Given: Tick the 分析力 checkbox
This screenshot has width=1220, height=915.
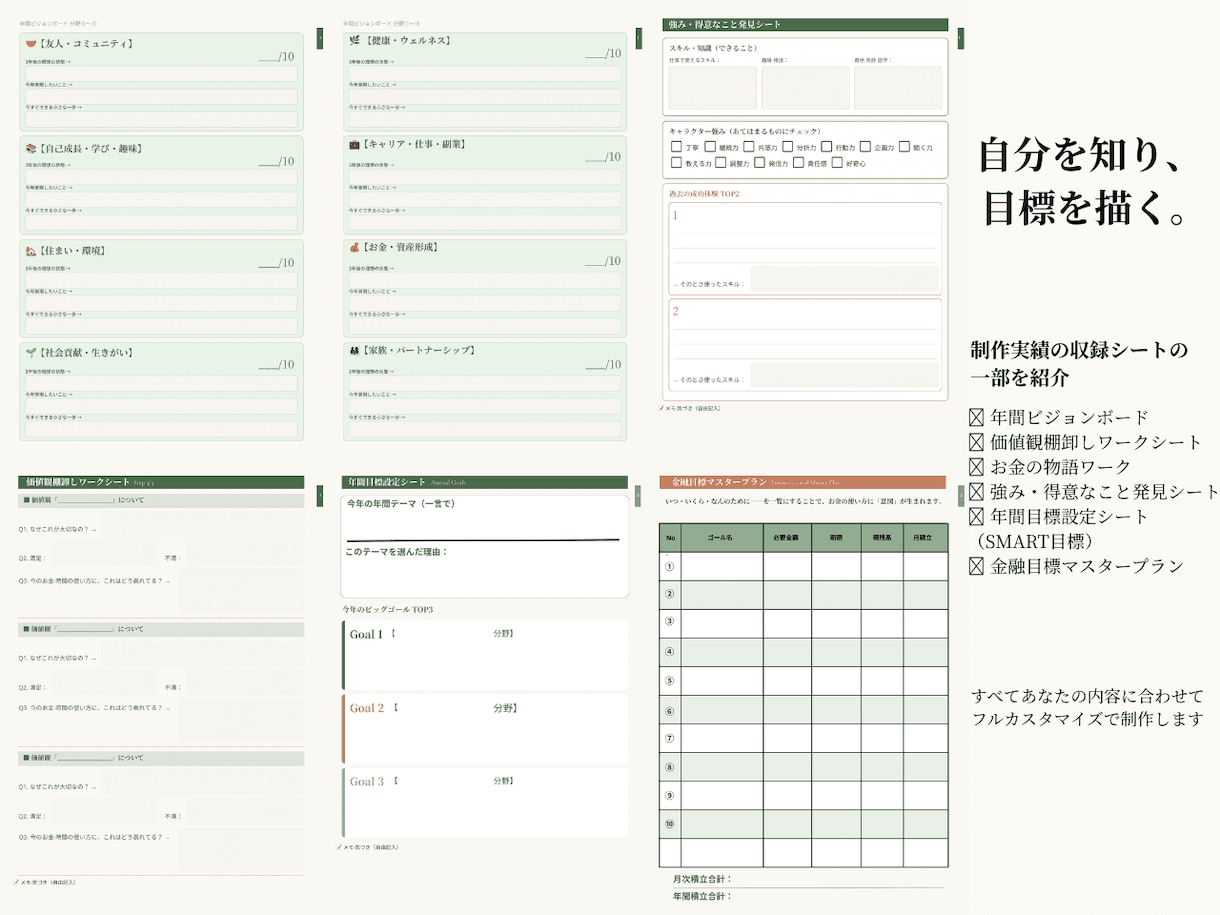Looking at the screenshot, I should tap(788, 147).
